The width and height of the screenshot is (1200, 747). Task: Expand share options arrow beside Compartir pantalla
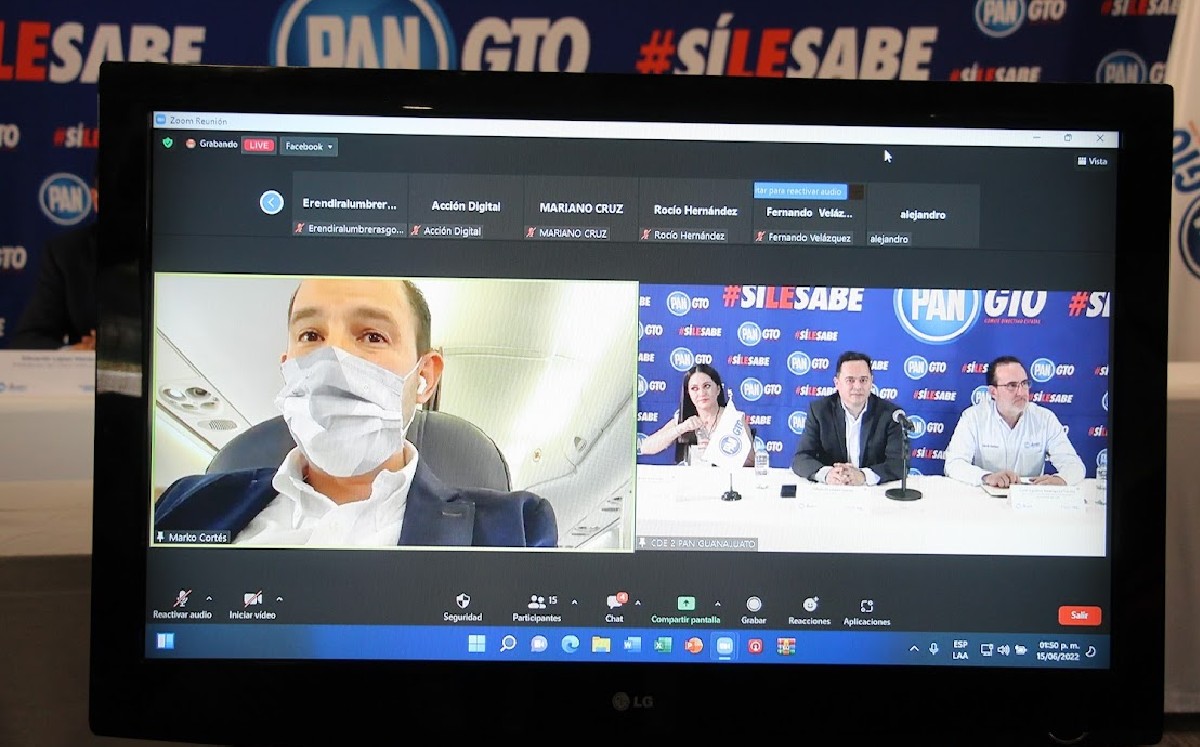[x=717, y=604]
